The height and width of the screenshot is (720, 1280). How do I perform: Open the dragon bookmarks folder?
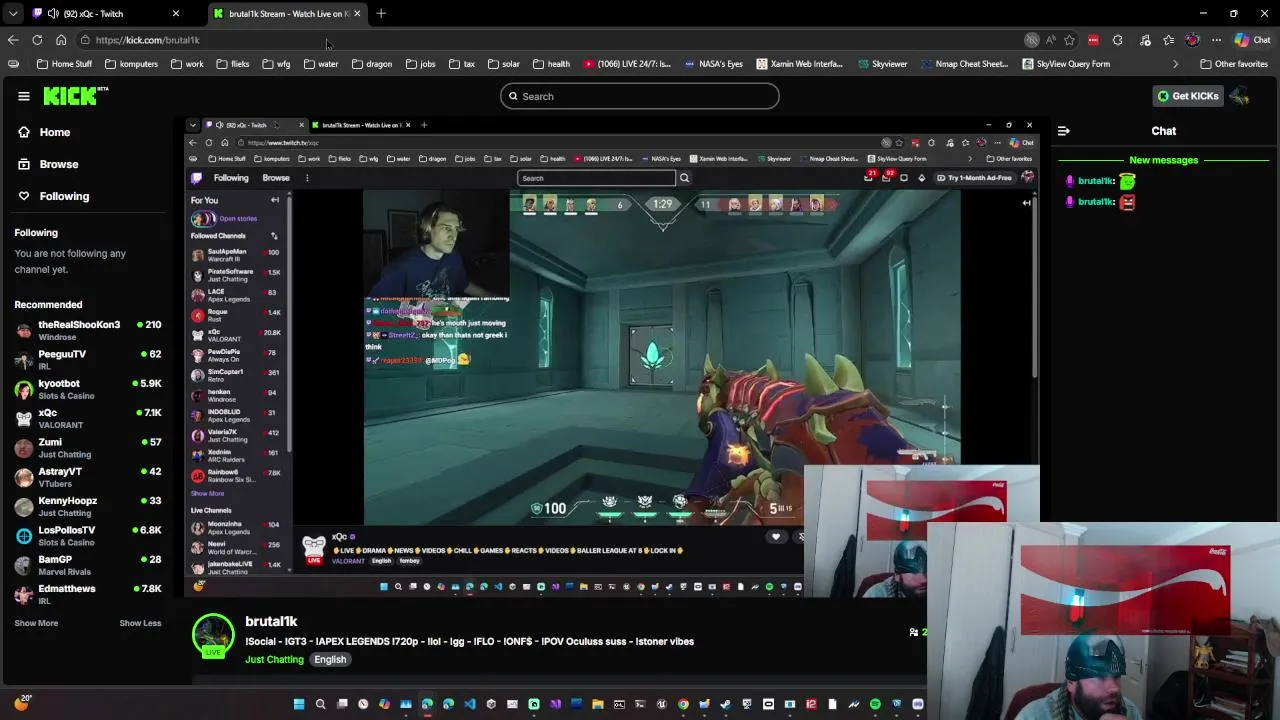(371, 64)
